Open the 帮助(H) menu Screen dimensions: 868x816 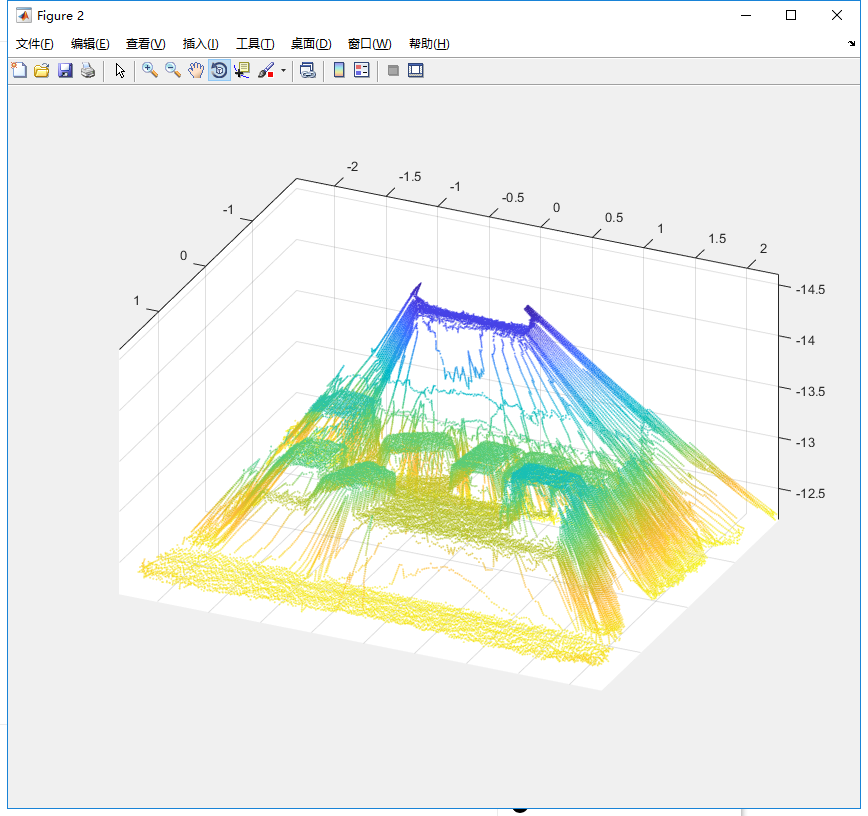[429, 44]
